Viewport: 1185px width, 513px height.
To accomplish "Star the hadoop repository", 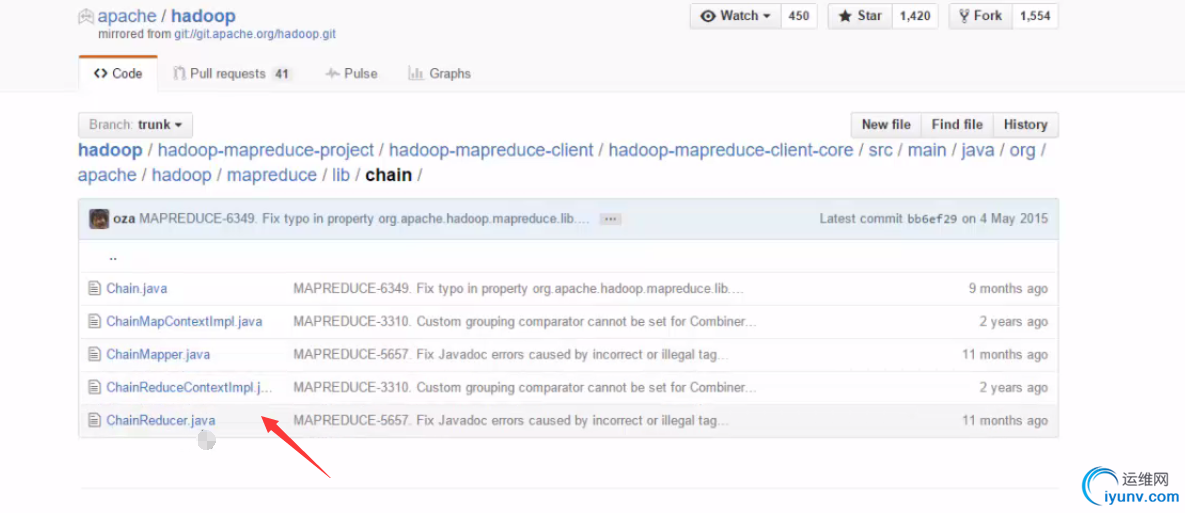I will [860, 16].
